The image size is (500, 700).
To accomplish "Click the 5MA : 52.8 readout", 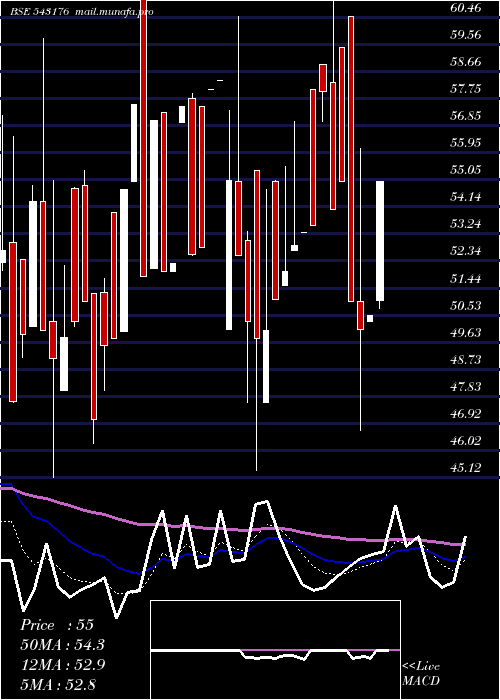I will click(57, 684).
